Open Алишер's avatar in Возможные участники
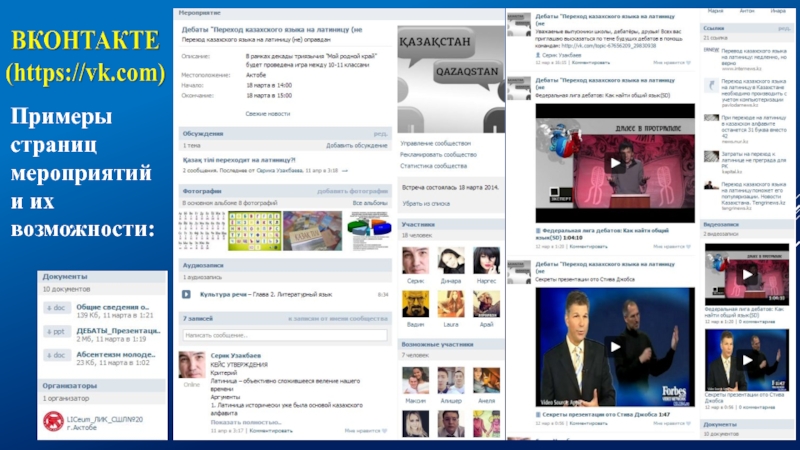 pos(451,381)
